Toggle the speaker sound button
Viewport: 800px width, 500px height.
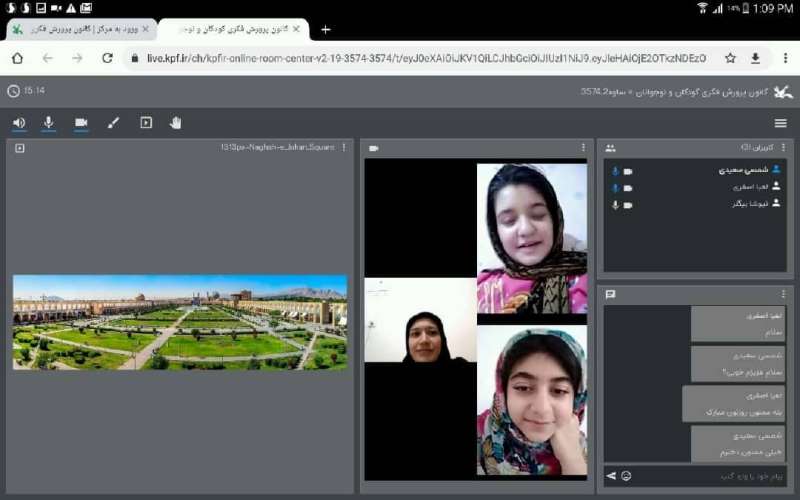19,123
